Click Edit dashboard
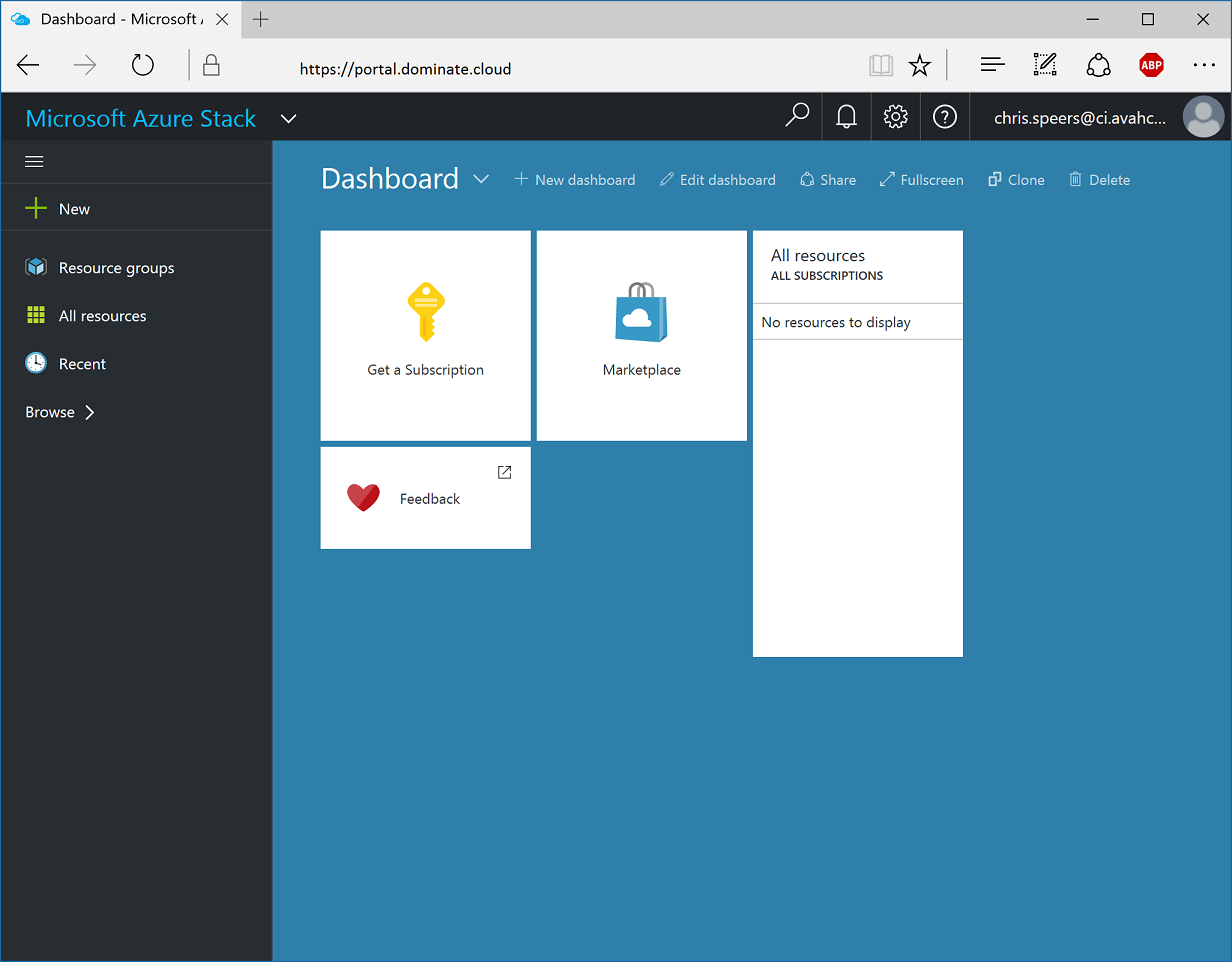 (x=718, y=180)
